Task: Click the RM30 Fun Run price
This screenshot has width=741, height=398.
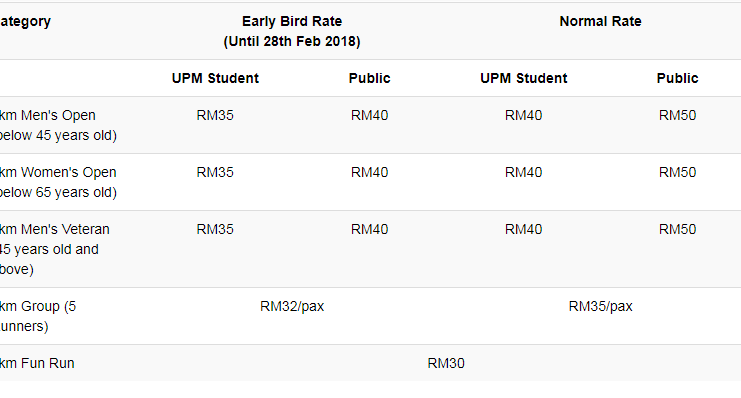Action: (446, 363)
